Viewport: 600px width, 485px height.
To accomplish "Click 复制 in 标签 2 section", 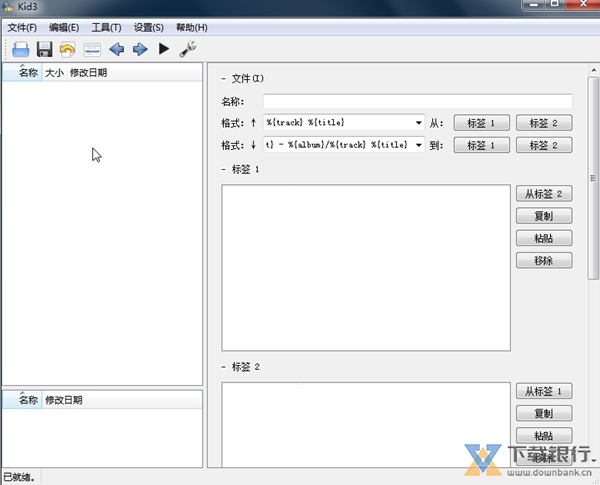I will 544,413.
